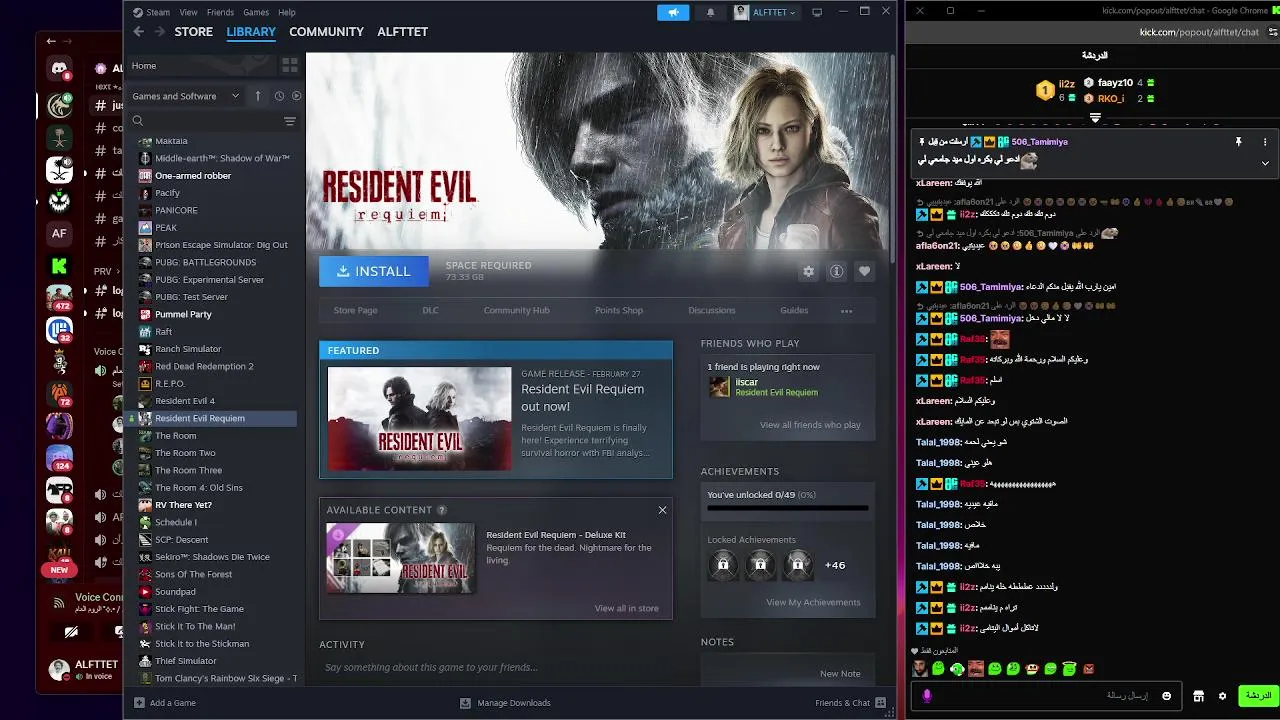Open the Steam announcements megaphone button
Screen dimensions: 1280x720
(x=673, y=12)
